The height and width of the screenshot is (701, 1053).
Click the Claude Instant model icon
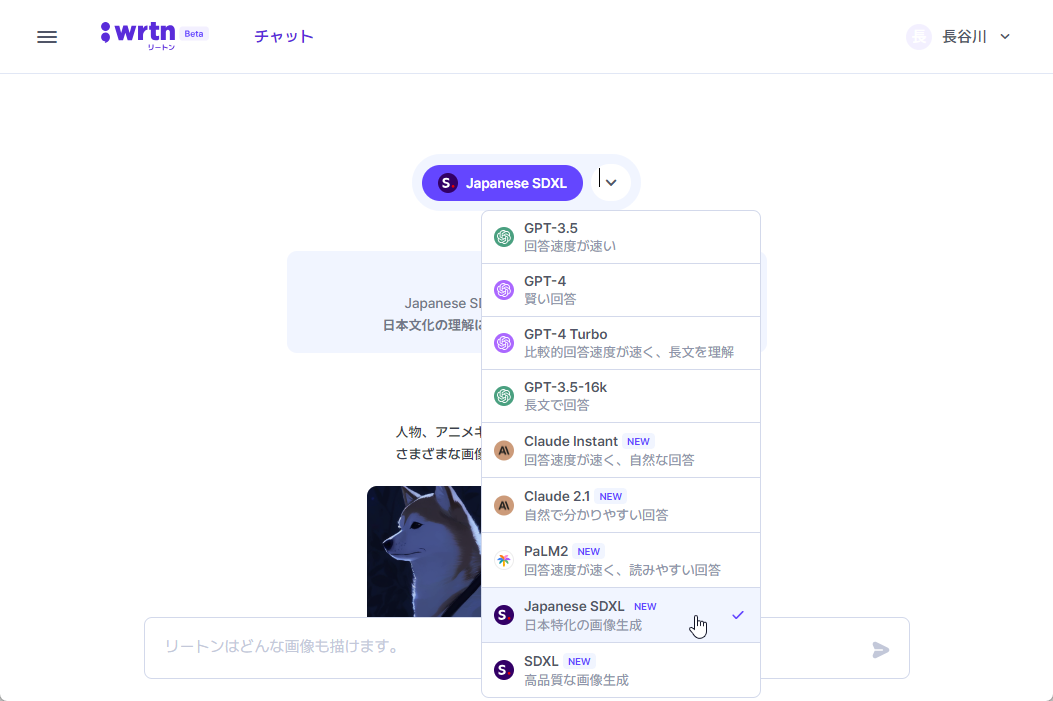503,451
